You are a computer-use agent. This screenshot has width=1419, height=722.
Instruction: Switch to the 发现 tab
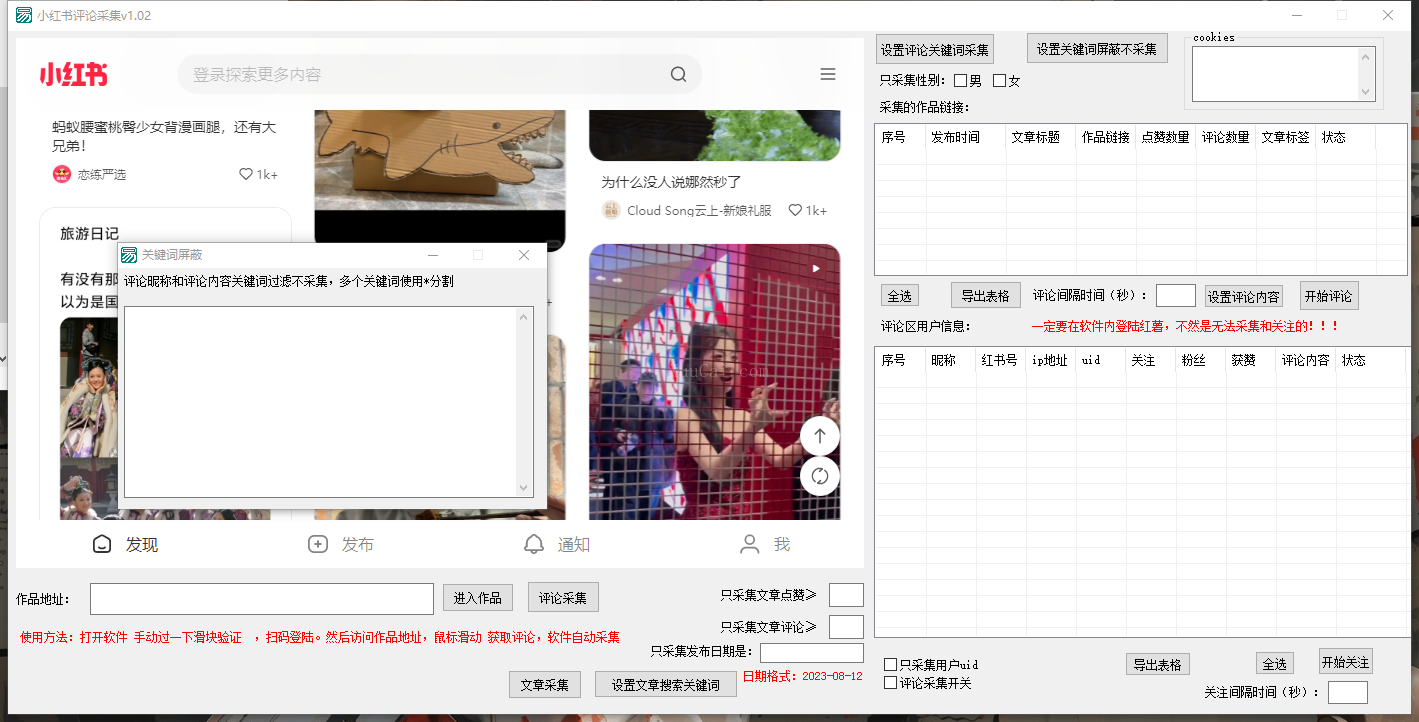101,544
